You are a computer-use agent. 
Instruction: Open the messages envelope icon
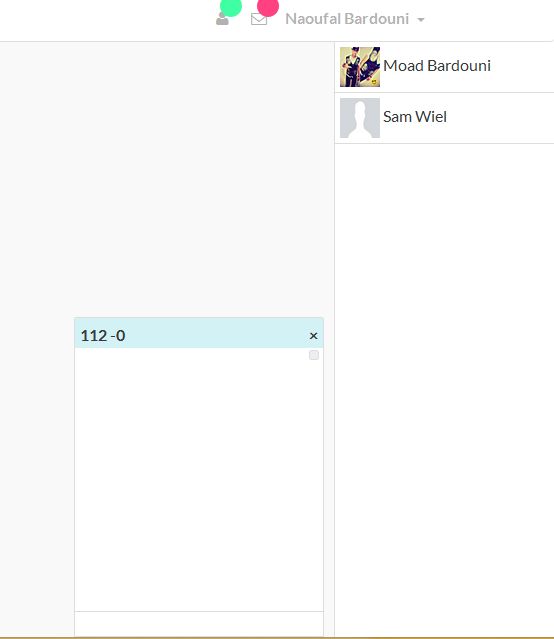click(x=259, y=19)
